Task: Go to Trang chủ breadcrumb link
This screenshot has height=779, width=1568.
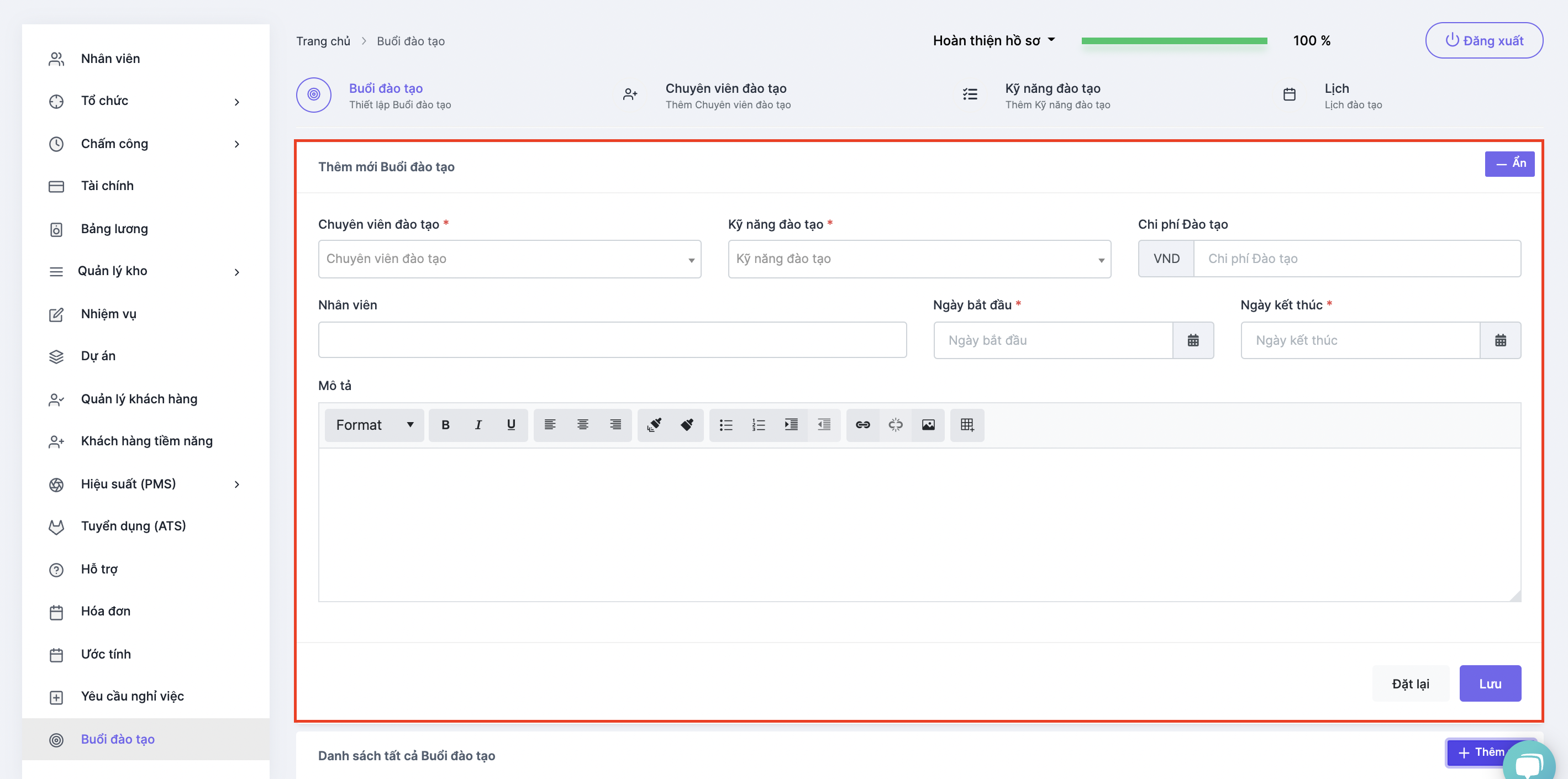Action: (323, 41)
